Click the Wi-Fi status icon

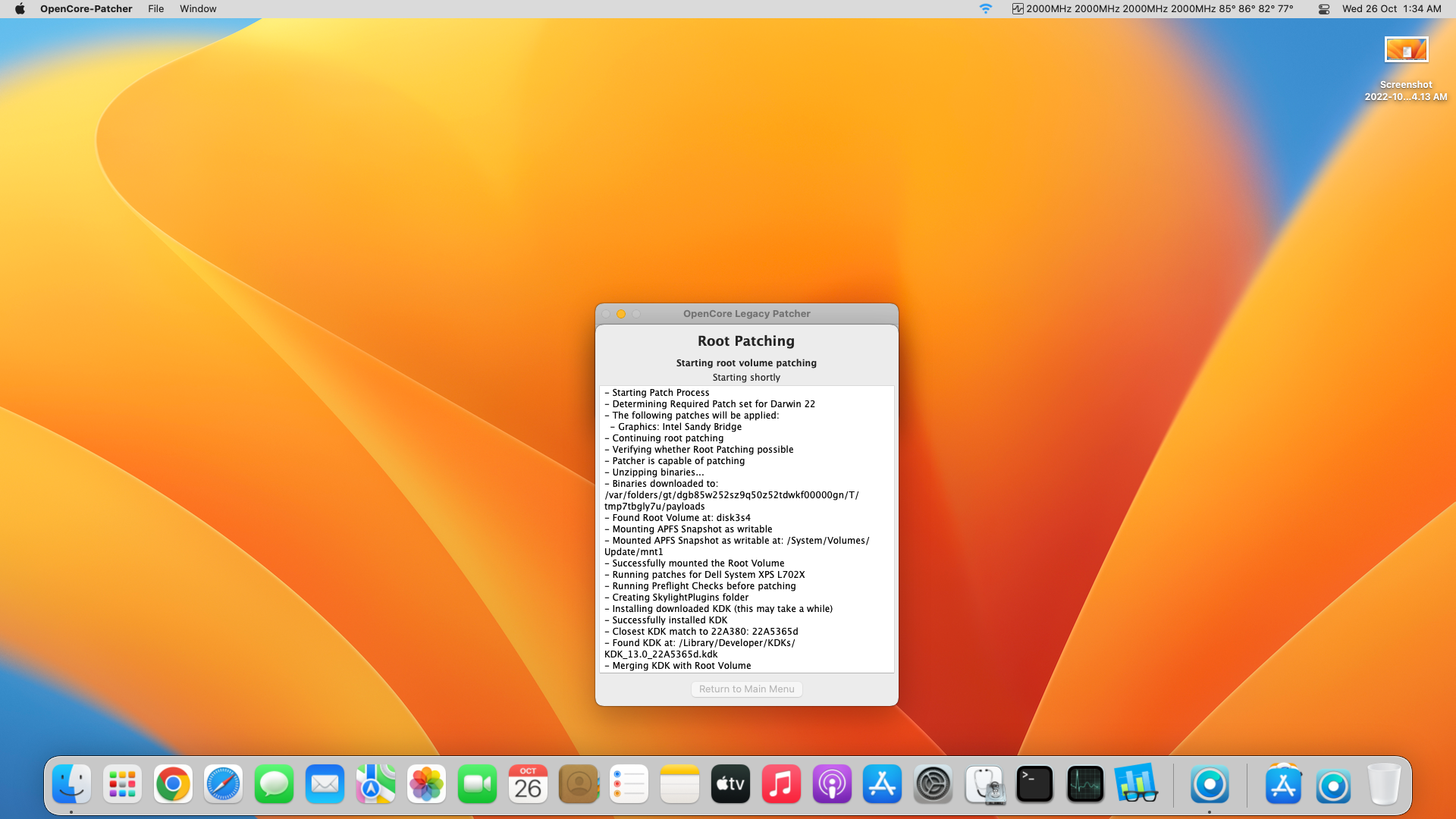[x=985, y=9]
